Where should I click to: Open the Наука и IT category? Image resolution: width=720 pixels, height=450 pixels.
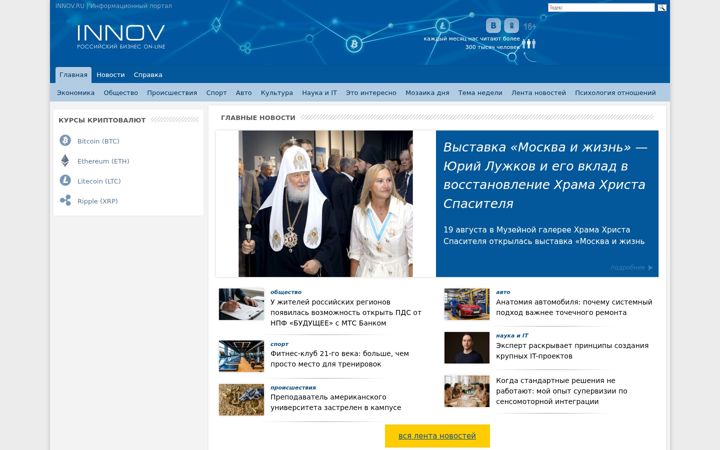[319, 93]
